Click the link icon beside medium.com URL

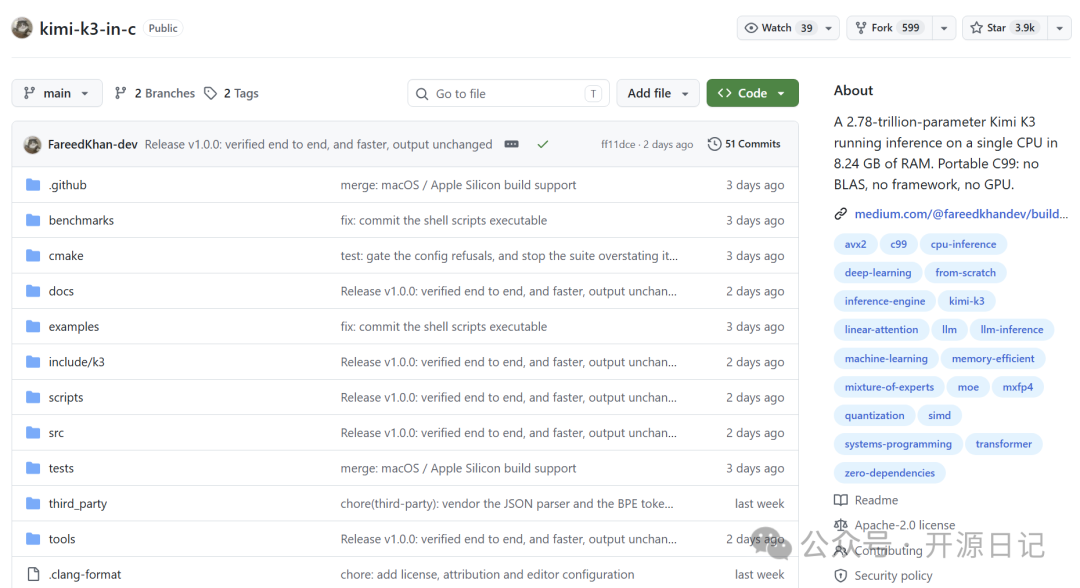840,214
